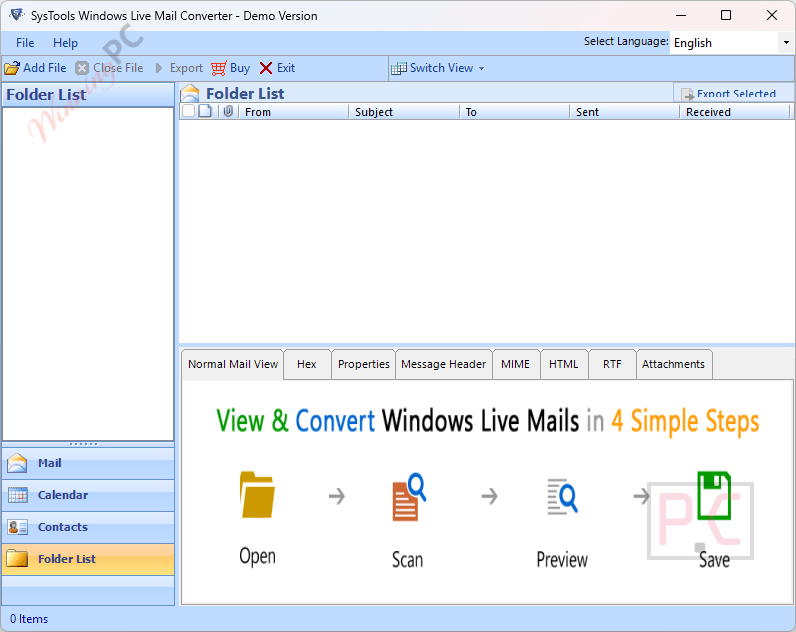Click the envelope icon beside Folder List heading
Viewport: 796px width, 632px height.
coord(190,93)
